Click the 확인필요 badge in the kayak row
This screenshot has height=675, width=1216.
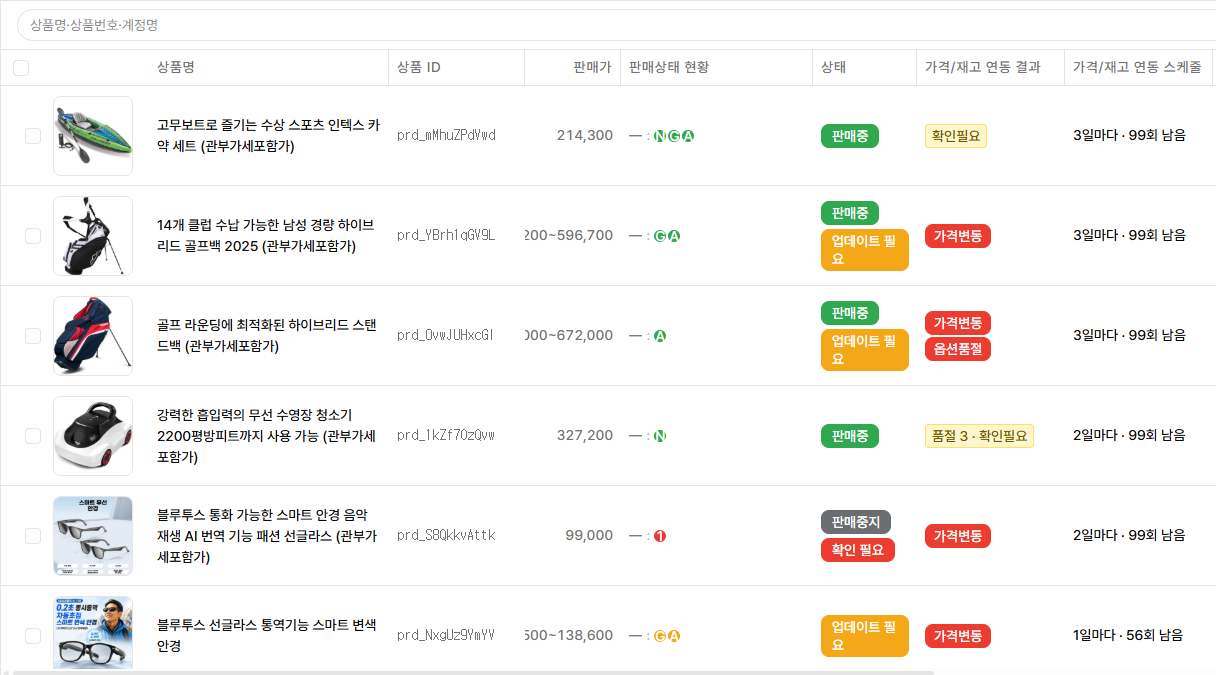point(956,136)
